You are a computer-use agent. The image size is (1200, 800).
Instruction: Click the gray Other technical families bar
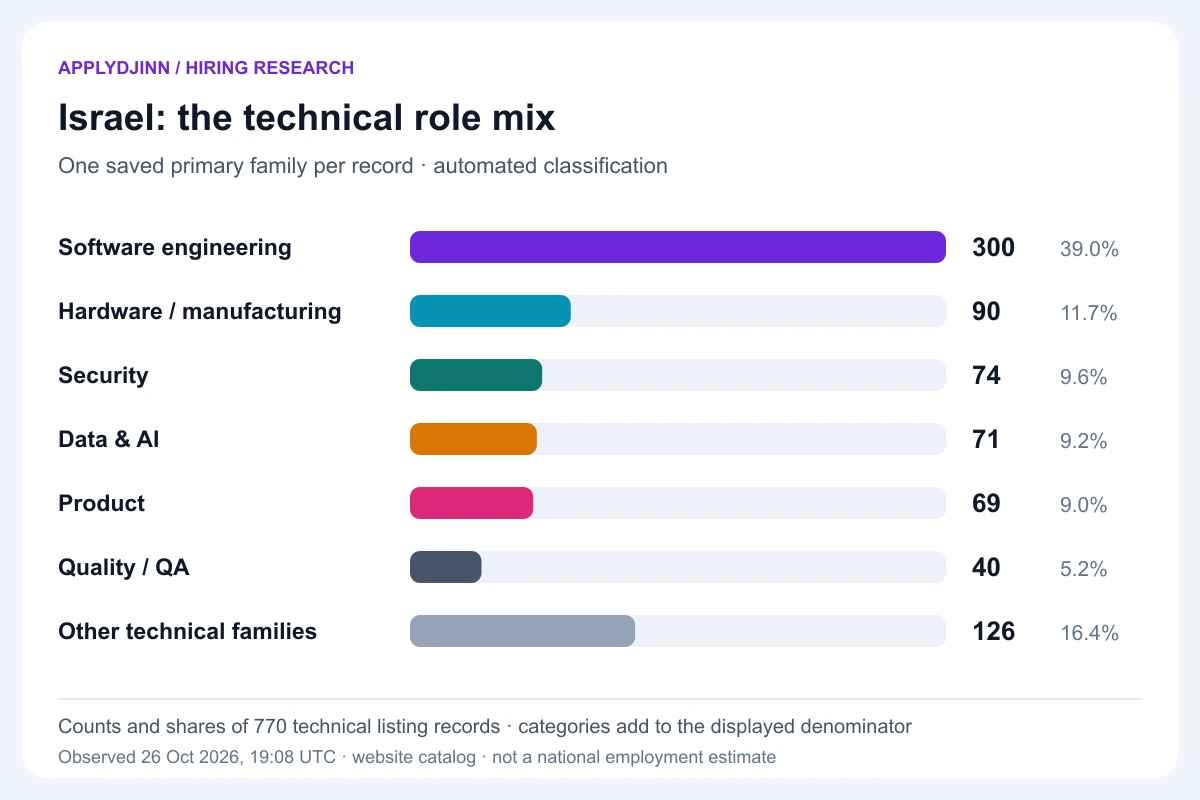coord(522,631)
